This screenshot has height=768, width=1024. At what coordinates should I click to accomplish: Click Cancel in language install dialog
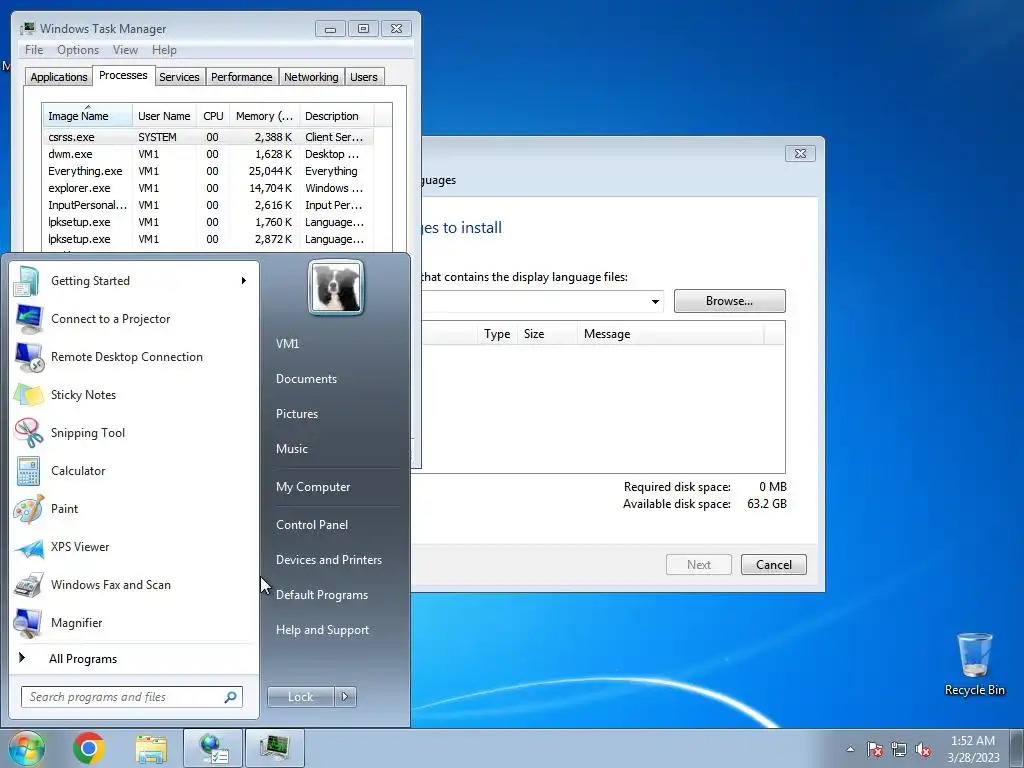point(774,565)
